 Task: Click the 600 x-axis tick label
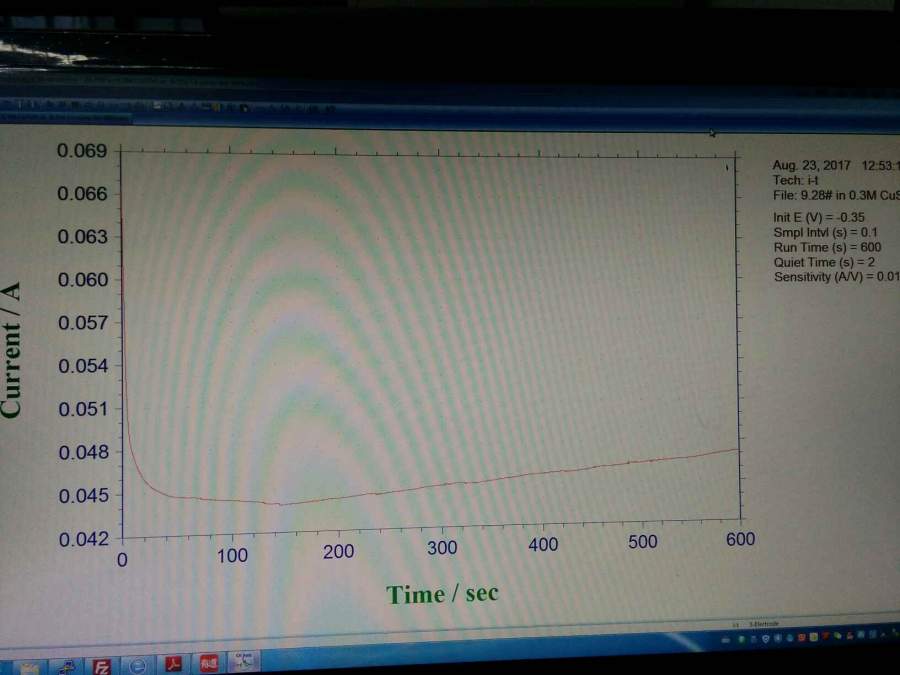click(740, 539)
